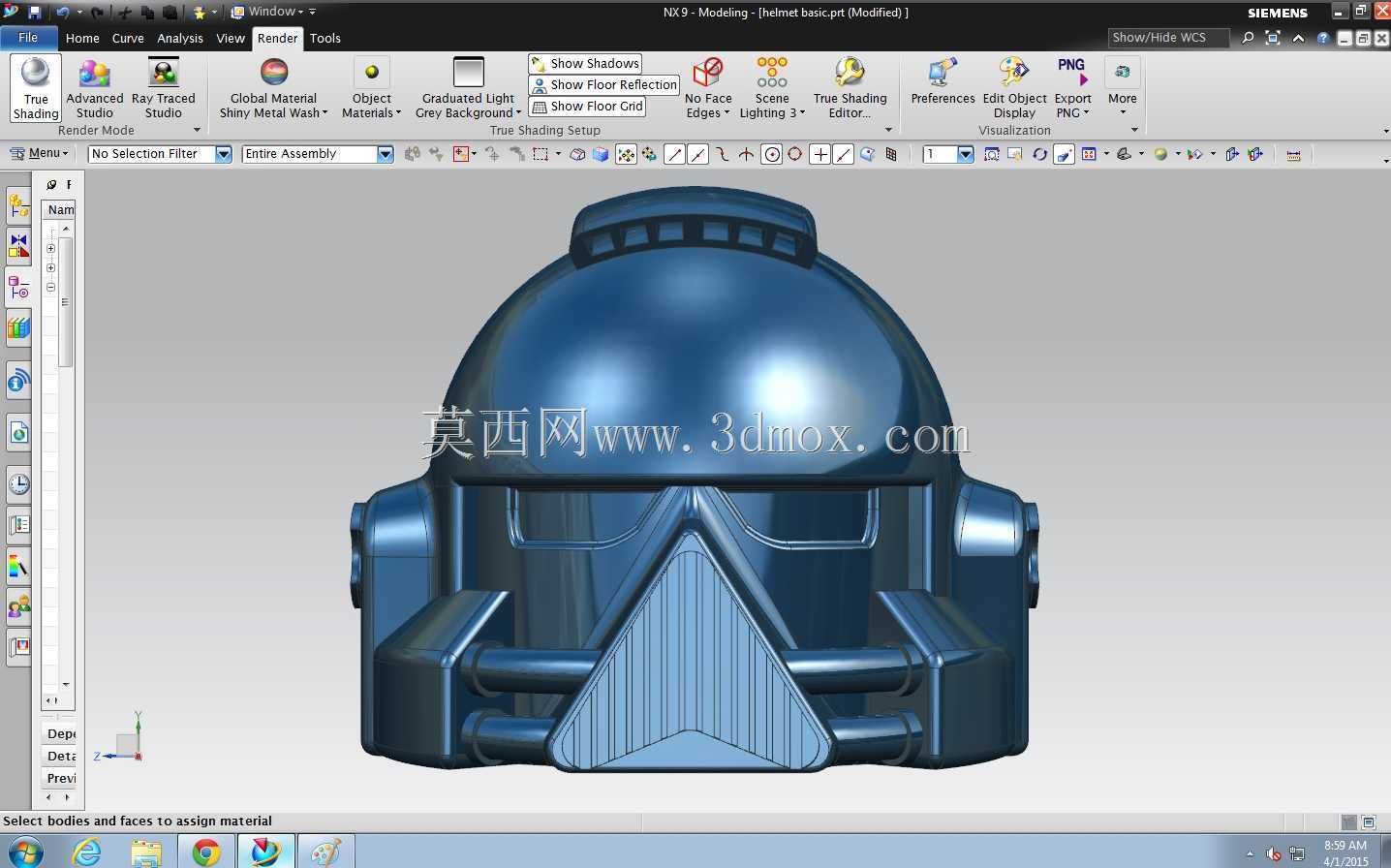This screenshot has width=1391, height=868.
Task: Expand the Render Mode group arrow
Action: [x=197, y=130]
